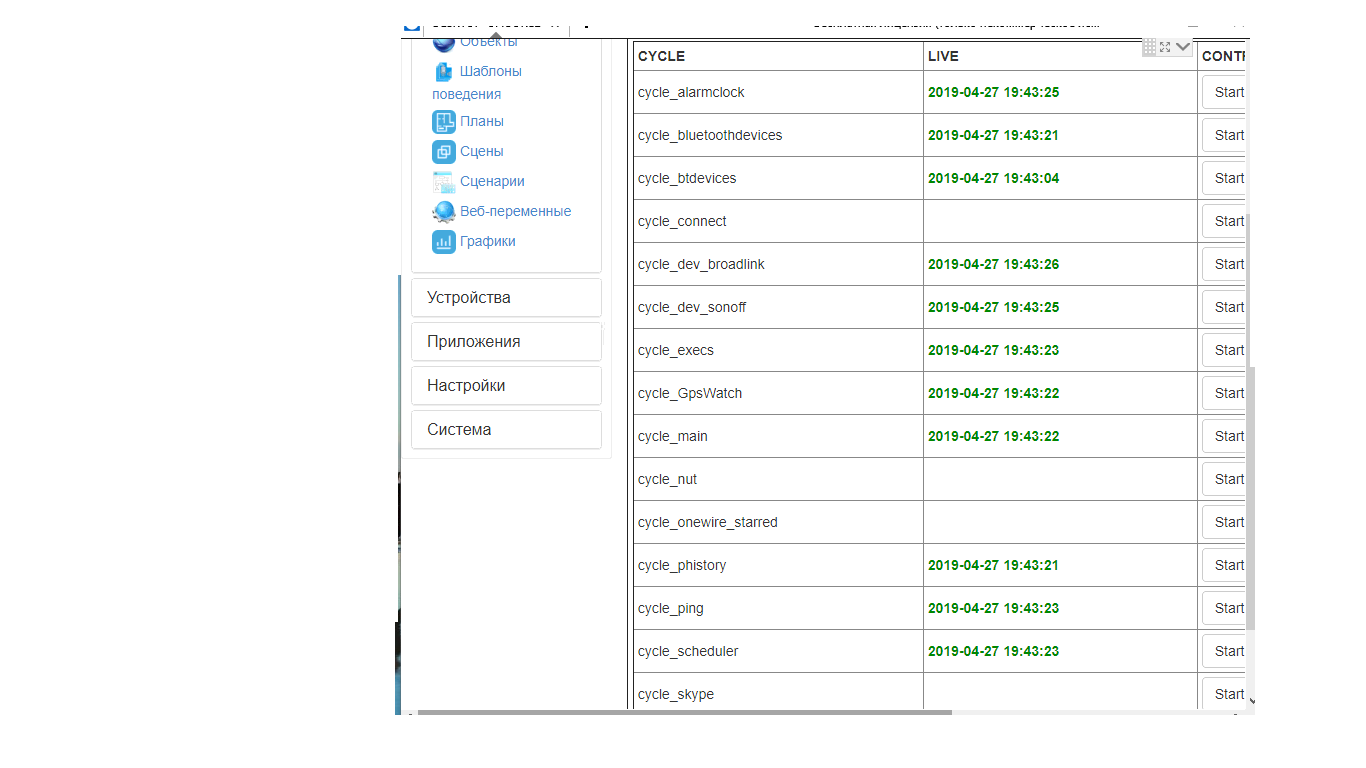Start the cycle_execs cycle
The width and height of the screenshot is (1366, 768).
point(1224,350)
